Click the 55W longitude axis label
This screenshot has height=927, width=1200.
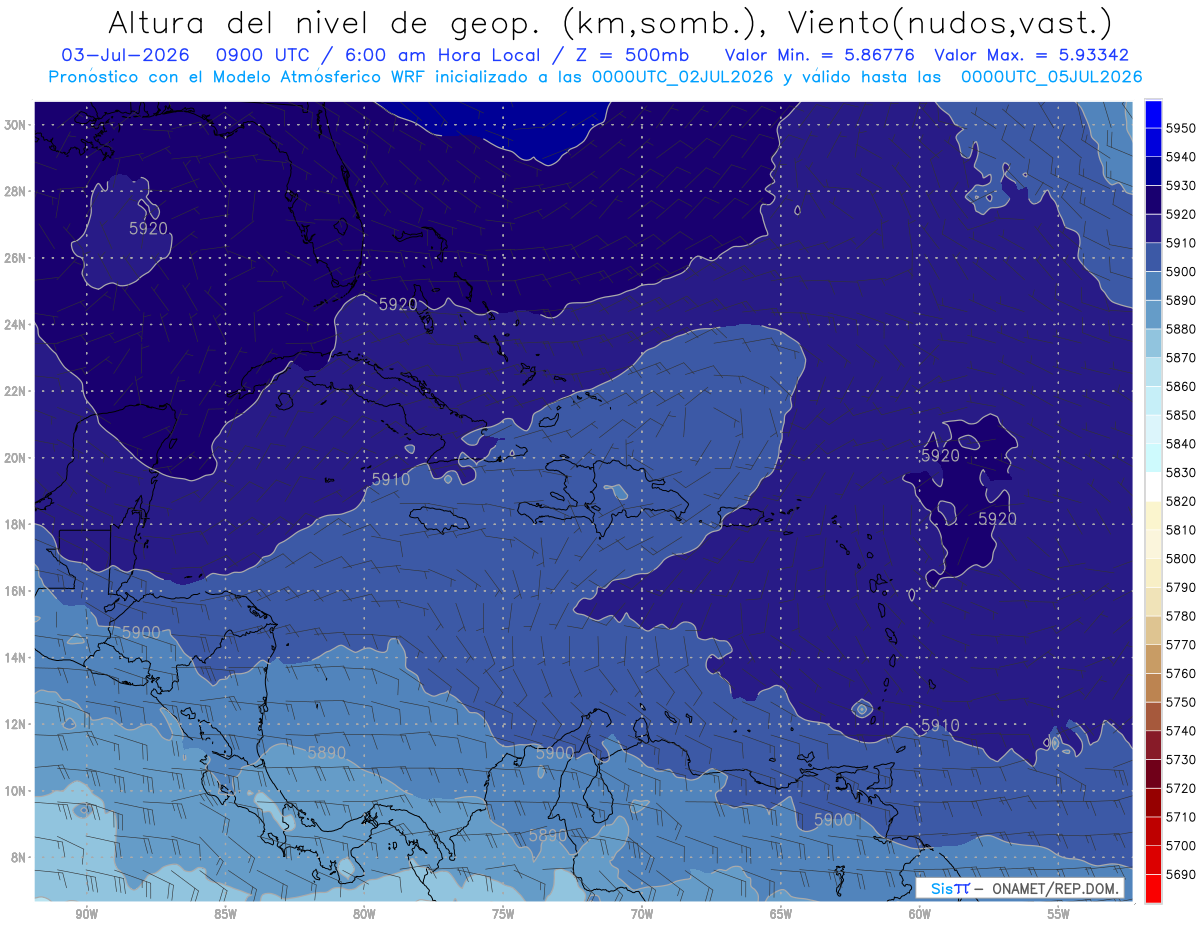point(1059,914)
